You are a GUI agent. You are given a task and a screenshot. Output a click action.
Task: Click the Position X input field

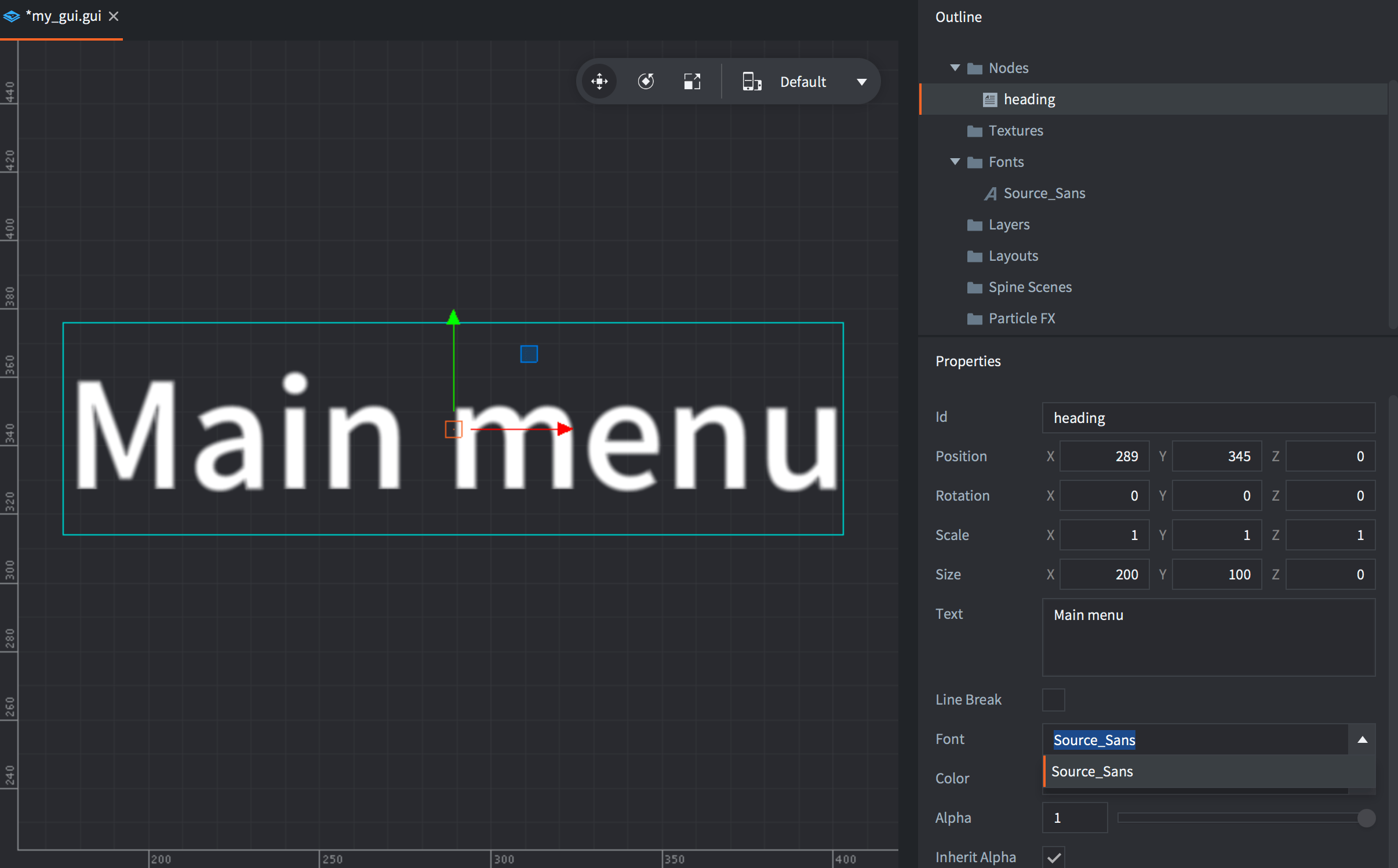(1104, 456)
